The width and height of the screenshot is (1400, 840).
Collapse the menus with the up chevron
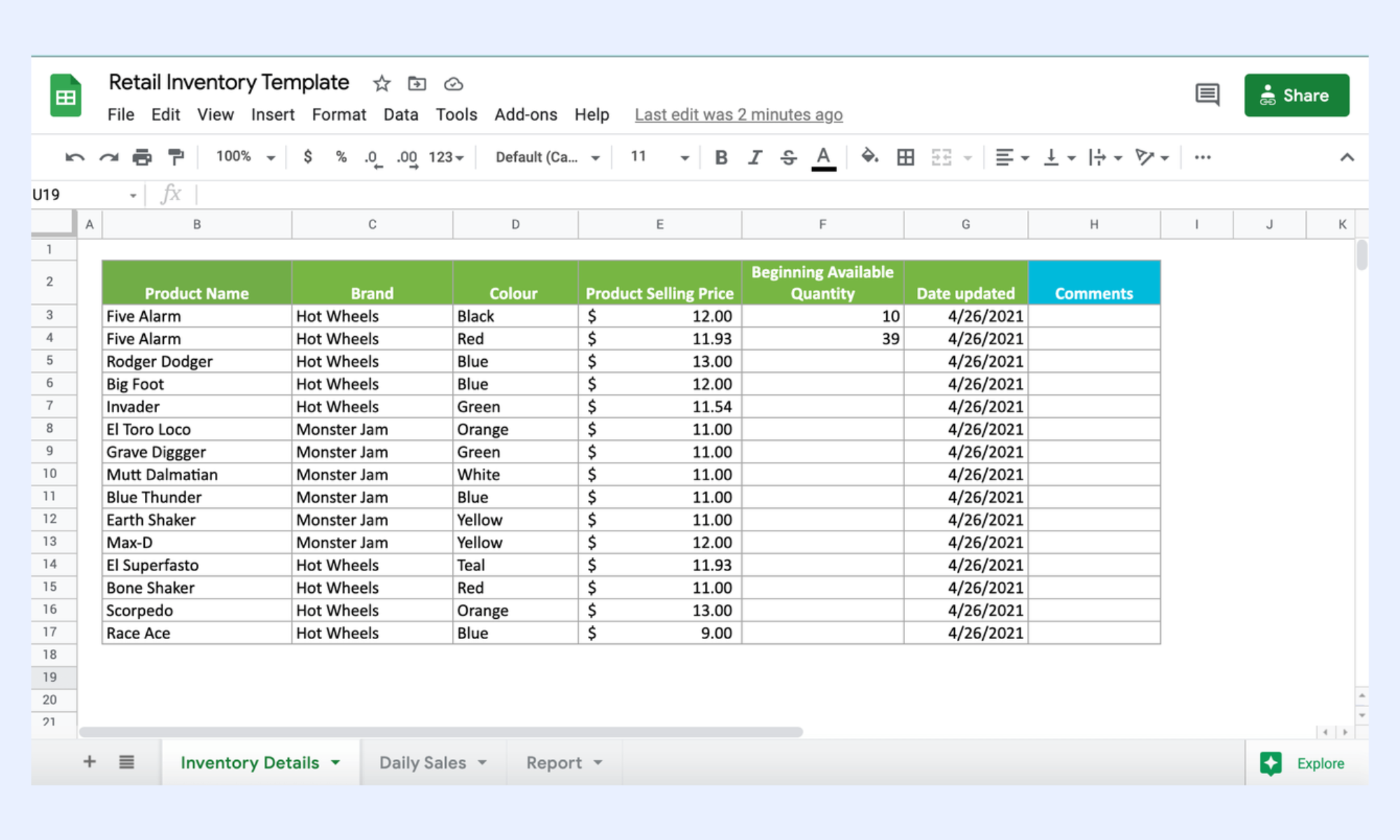click(x=1347, y=157)
